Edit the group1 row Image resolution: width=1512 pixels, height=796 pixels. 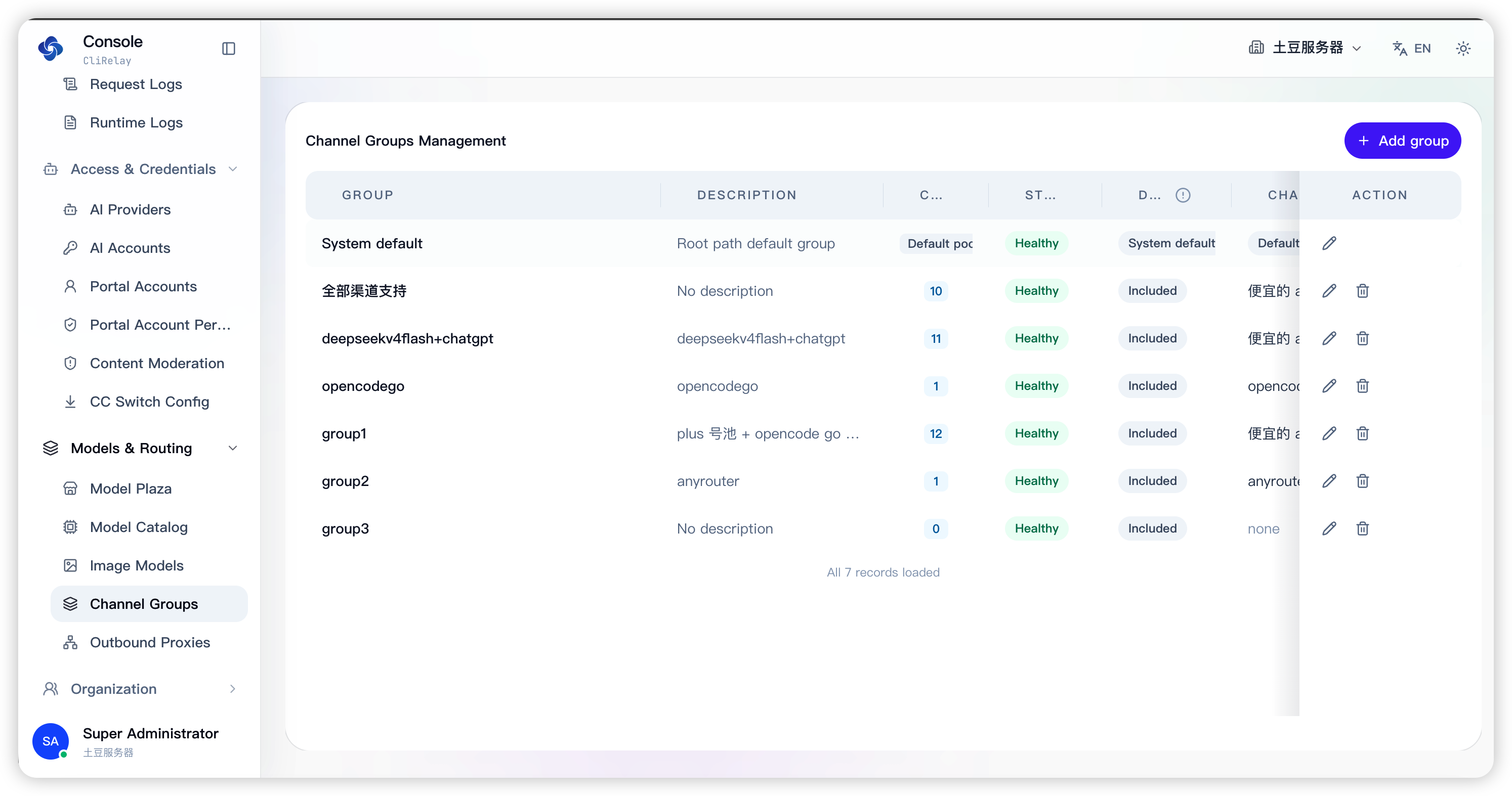point(1329,433)
